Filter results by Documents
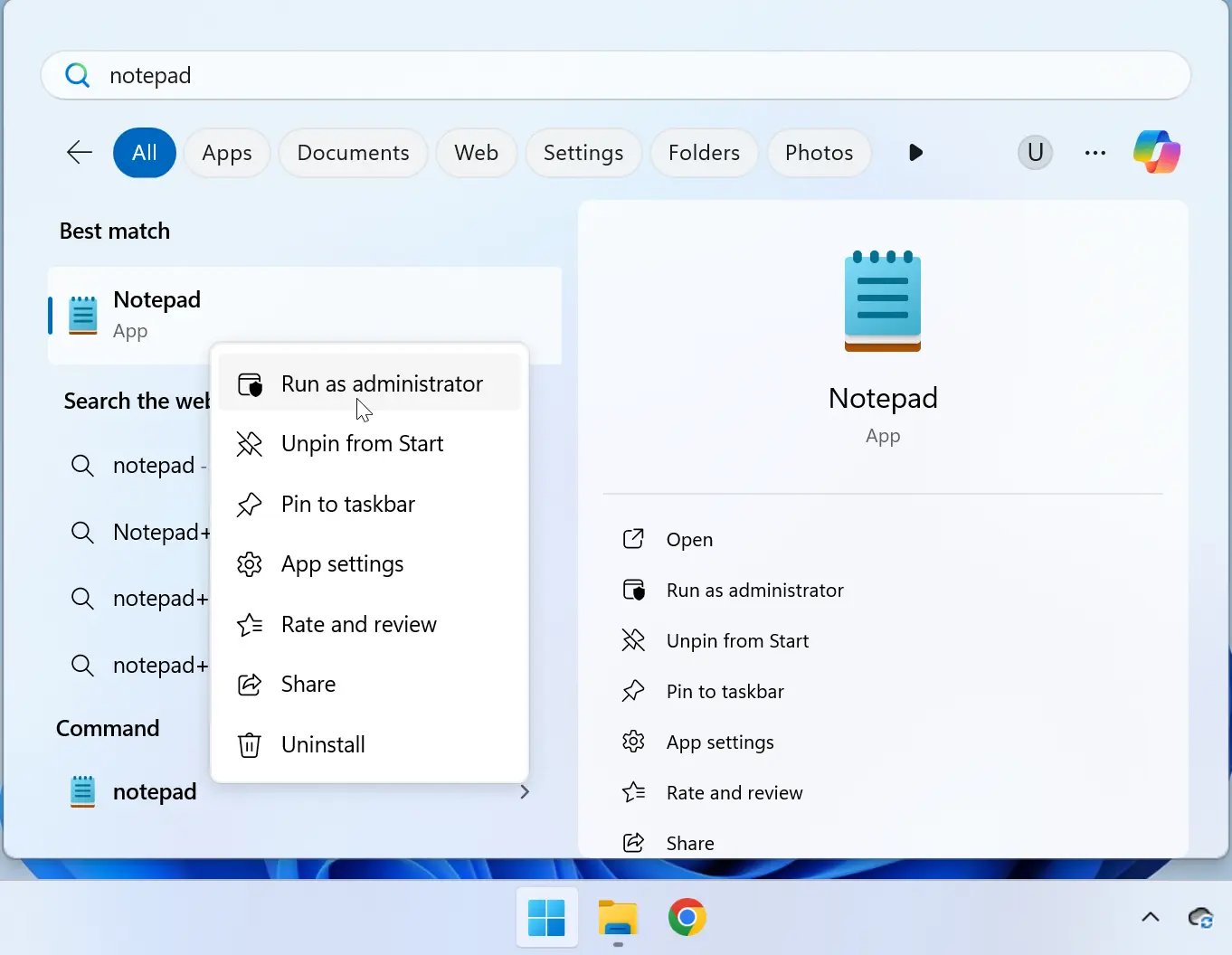The height and width of the screenshot is (955, 1232). click(353, 153)
